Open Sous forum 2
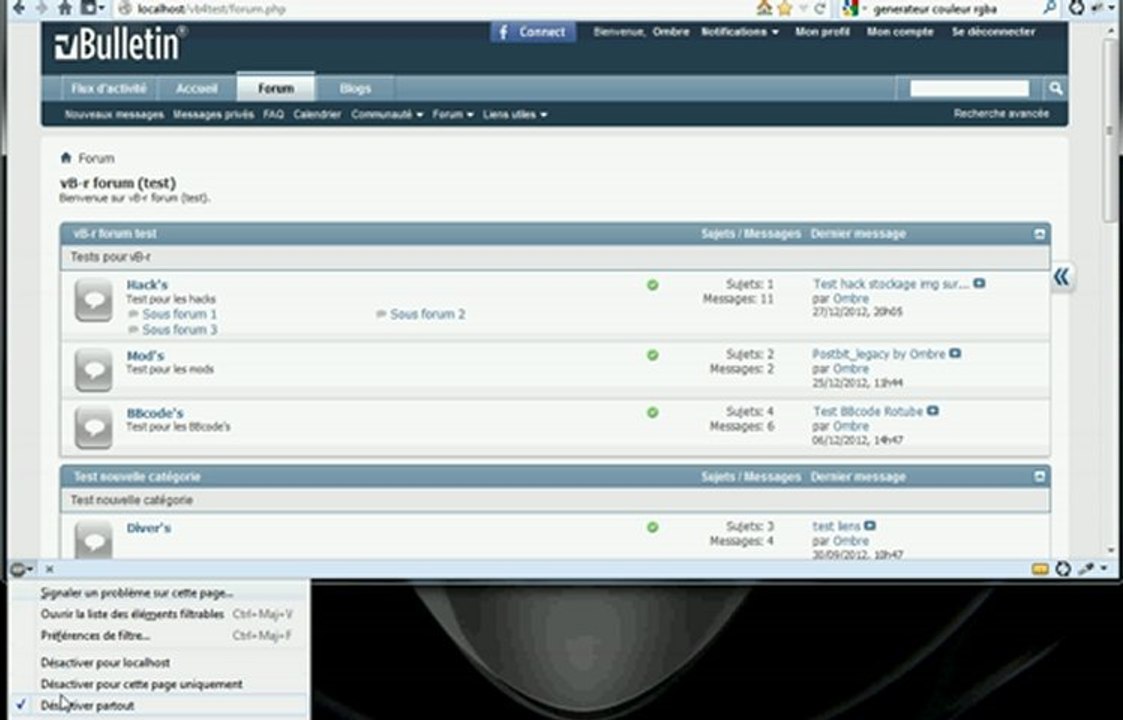 (x=428, y=315)
